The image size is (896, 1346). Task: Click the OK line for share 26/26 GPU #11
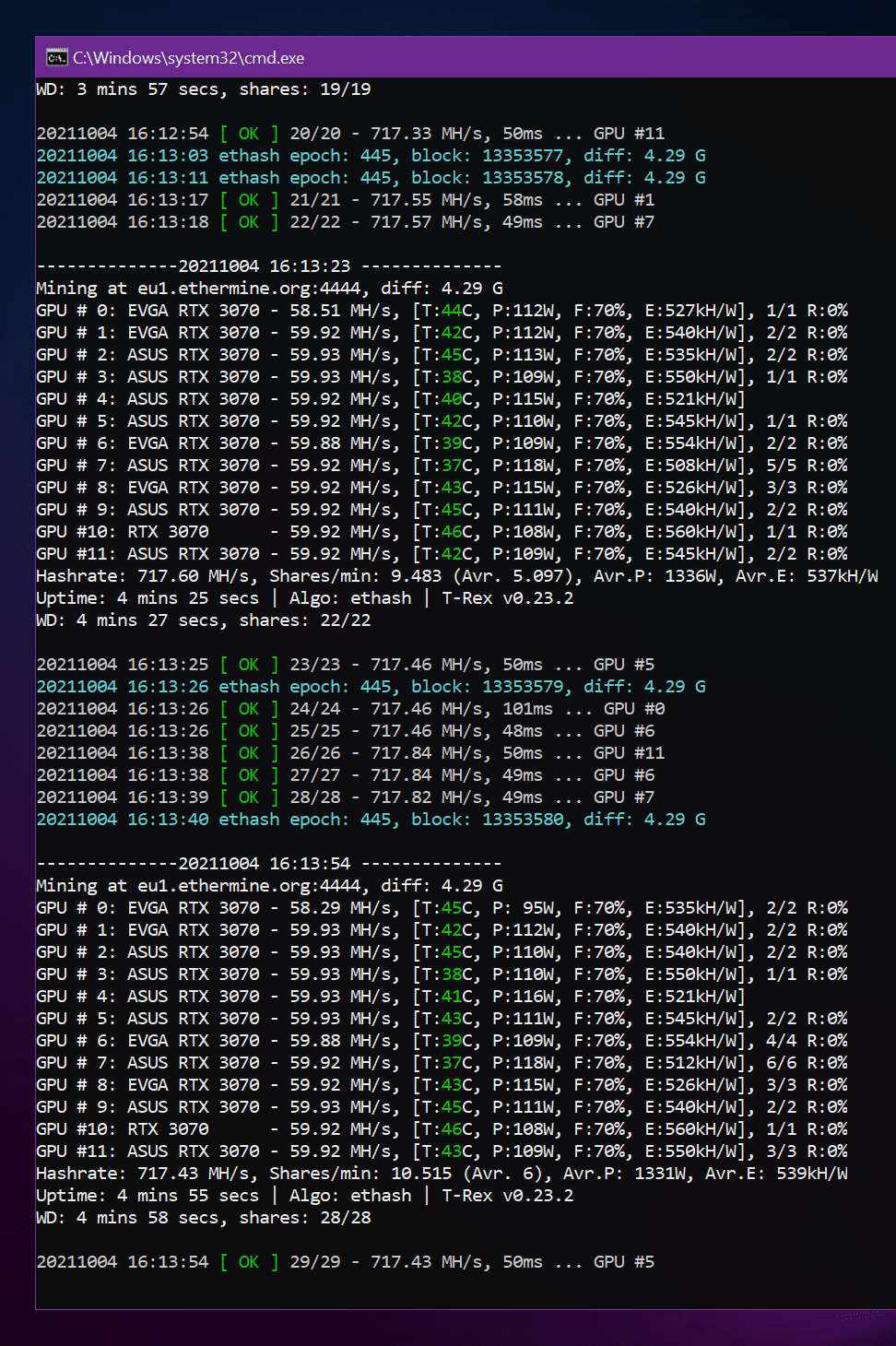point(350,753)
